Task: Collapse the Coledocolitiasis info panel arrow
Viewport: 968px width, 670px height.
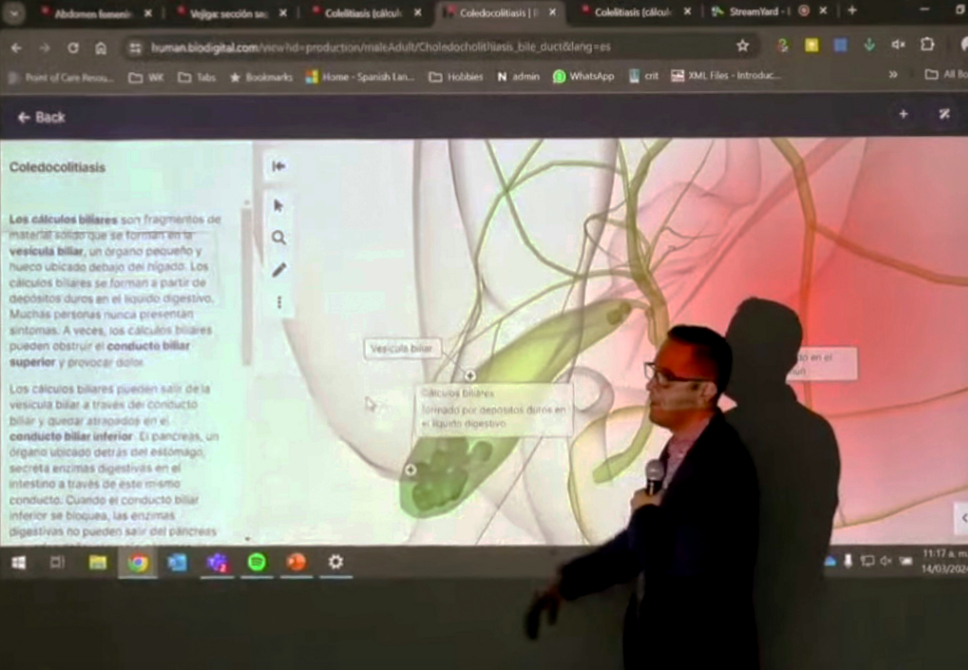Action: 278,166
